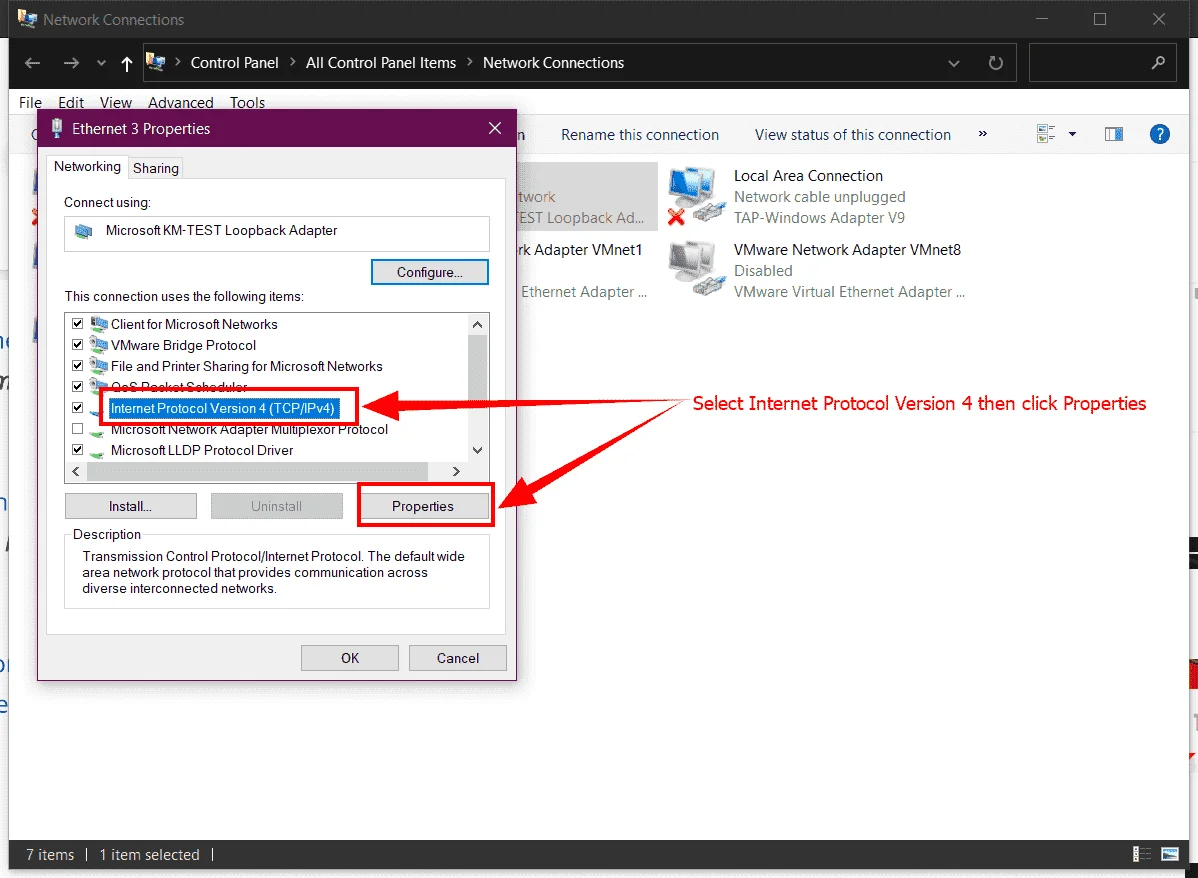Image resolution: width=1198 pixels, height=878 pixels.
Task: Click All Control Panel Items breadcrumb
Action: pos(380,63)
